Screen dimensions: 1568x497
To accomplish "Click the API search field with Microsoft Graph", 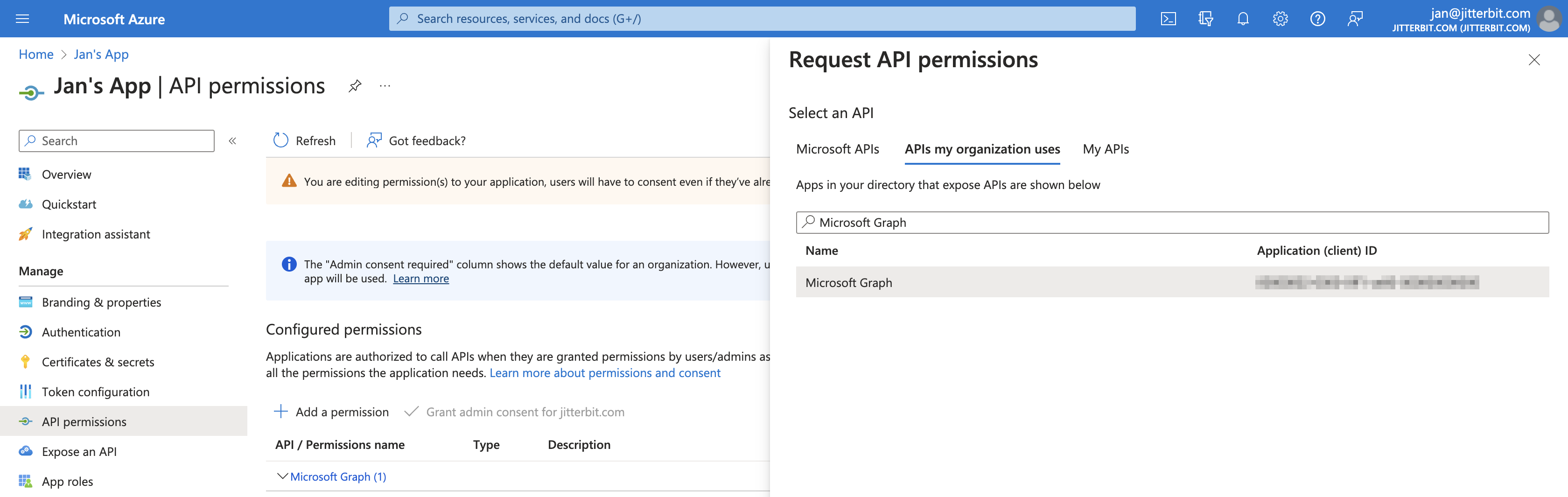I will [1172, 222].
